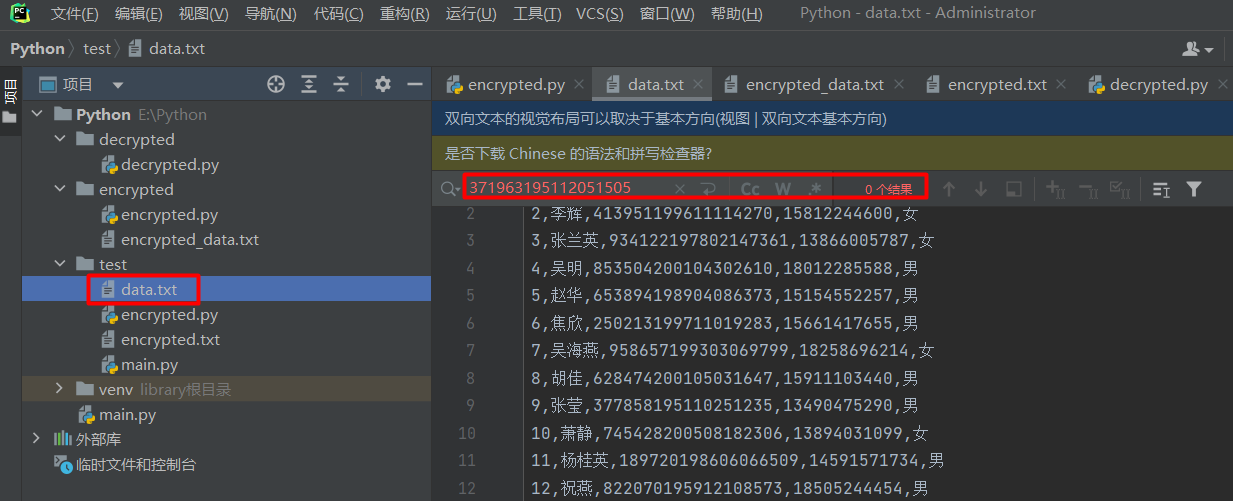Open the user account icon at top right

click(1197, 49)
